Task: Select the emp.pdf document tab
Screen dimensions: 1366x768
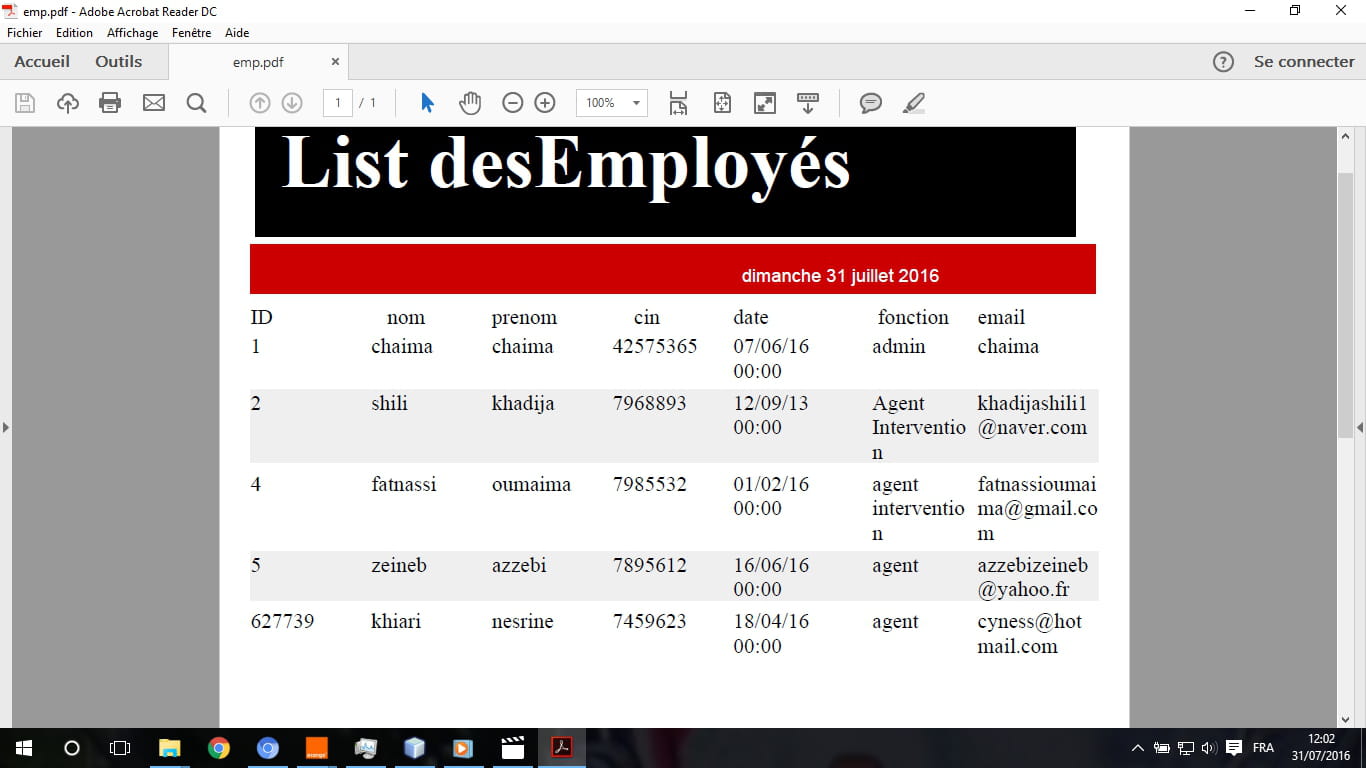Action: click(258, 62)
